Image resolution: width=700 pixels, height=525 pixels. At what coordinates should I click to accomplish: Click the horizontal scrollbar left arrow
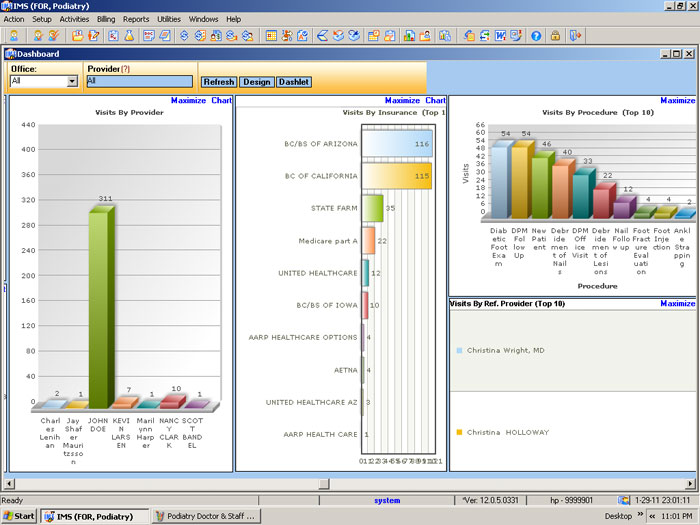pyautogui.click(x=9, y=483)
